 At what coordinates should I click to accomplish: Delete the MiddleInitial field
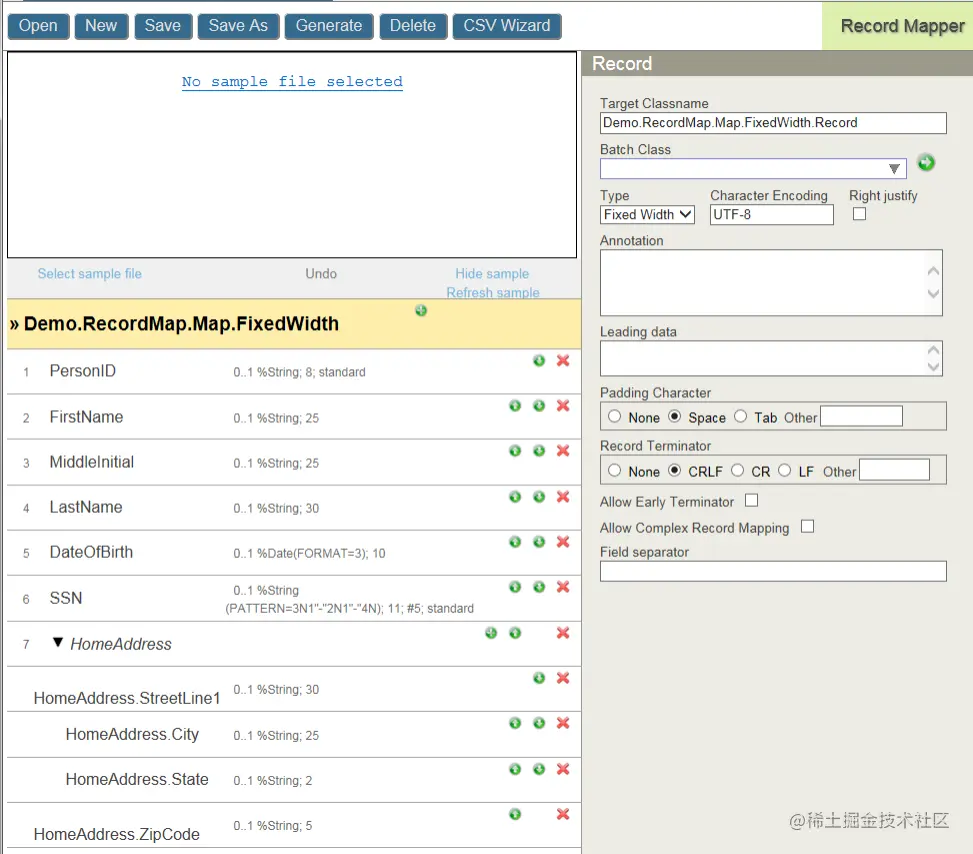click(563, 451)
